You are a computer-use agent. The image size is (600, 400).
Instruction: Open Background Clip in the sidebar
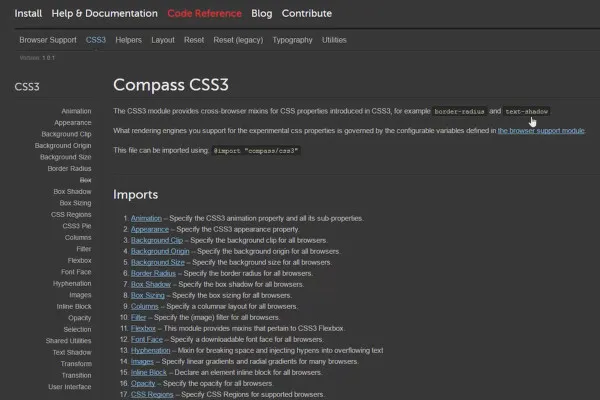[66, 134]
